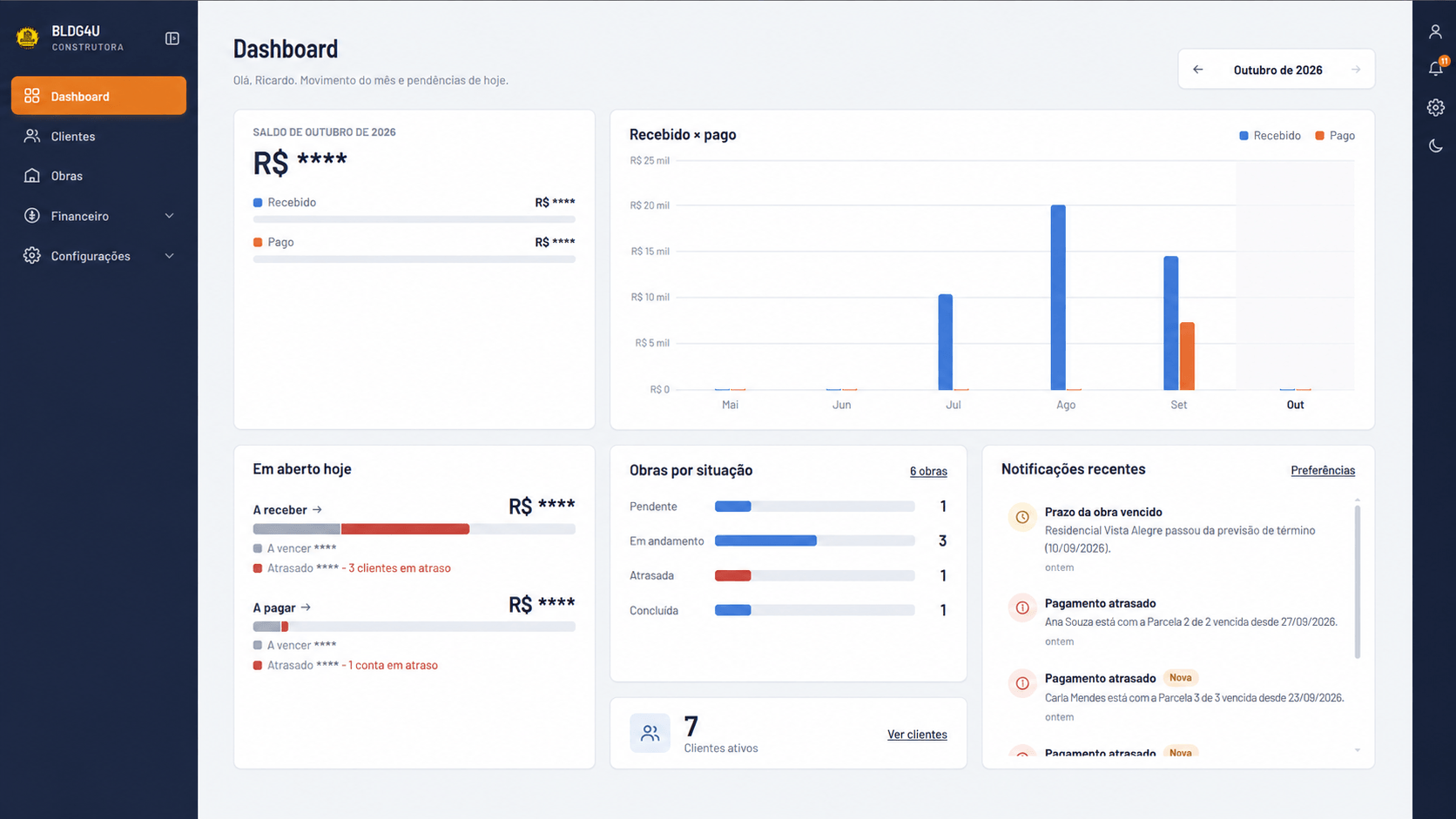Click the 6 obras link

(x=928, y=471)
